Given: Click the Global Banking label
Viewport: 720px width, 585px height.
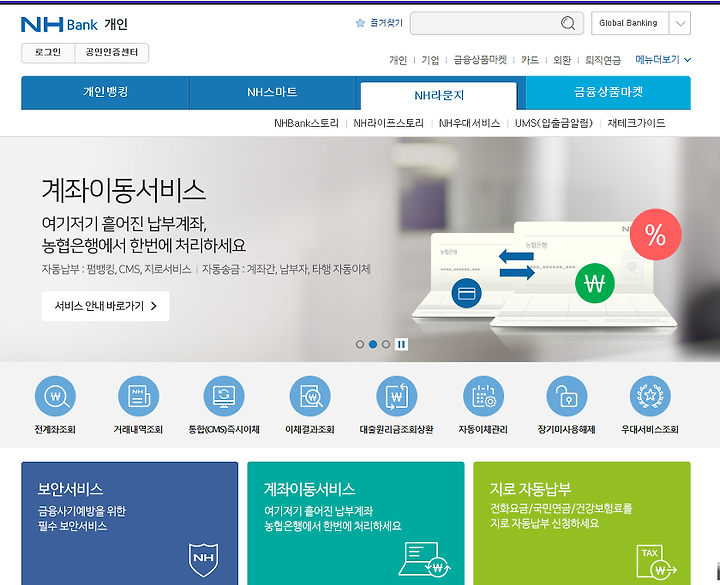Looking at the screenshot, I should coord(628,23).
